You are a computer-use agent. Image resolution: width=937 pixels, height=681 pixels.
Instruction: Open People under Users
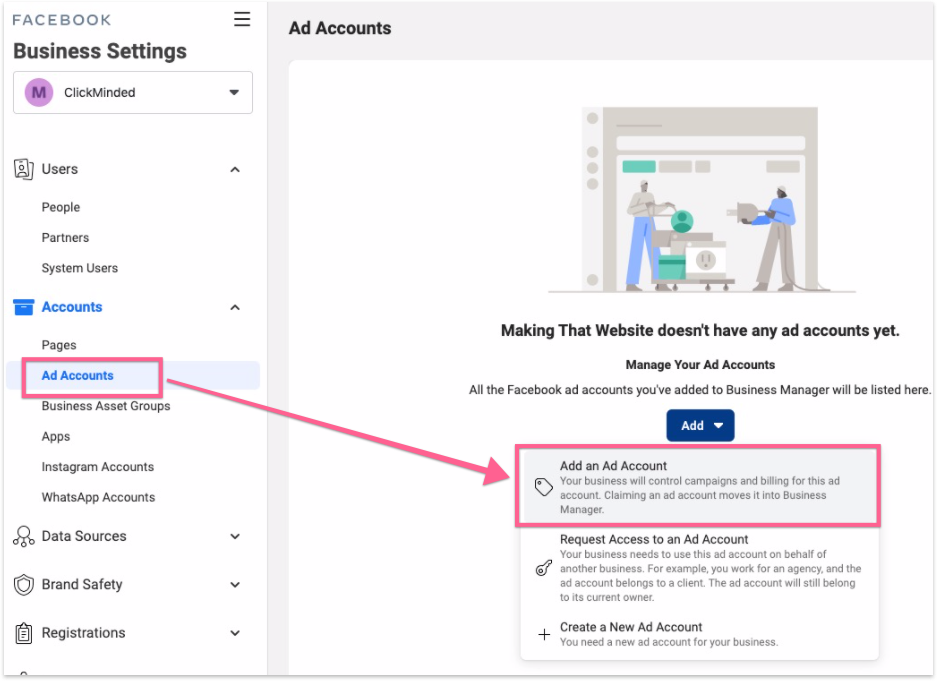(61, 207)
